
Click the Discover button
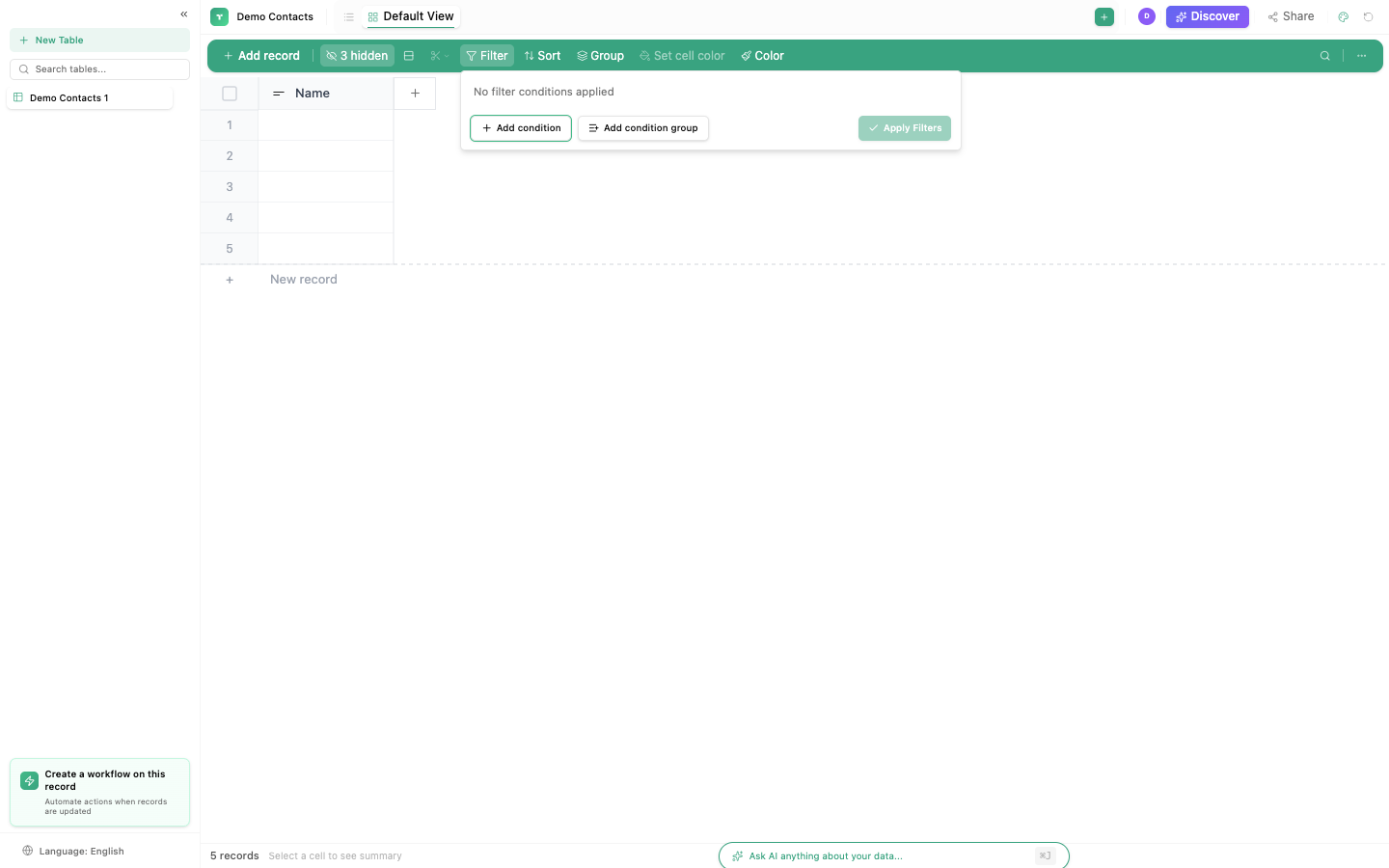click(x=1208, y=16)
